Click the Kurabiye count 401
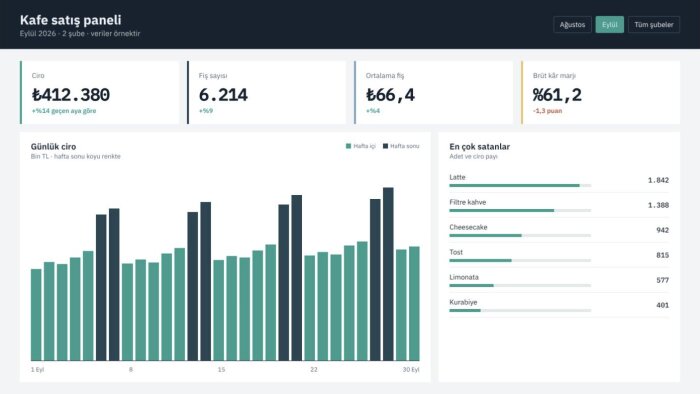 pyautogui.click(x=662, y=305)
